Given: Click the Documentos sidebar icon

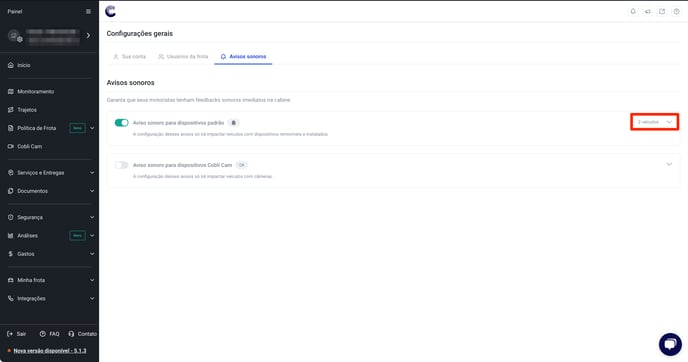Looking at the screenshot, I should click(x=11, y=191).
